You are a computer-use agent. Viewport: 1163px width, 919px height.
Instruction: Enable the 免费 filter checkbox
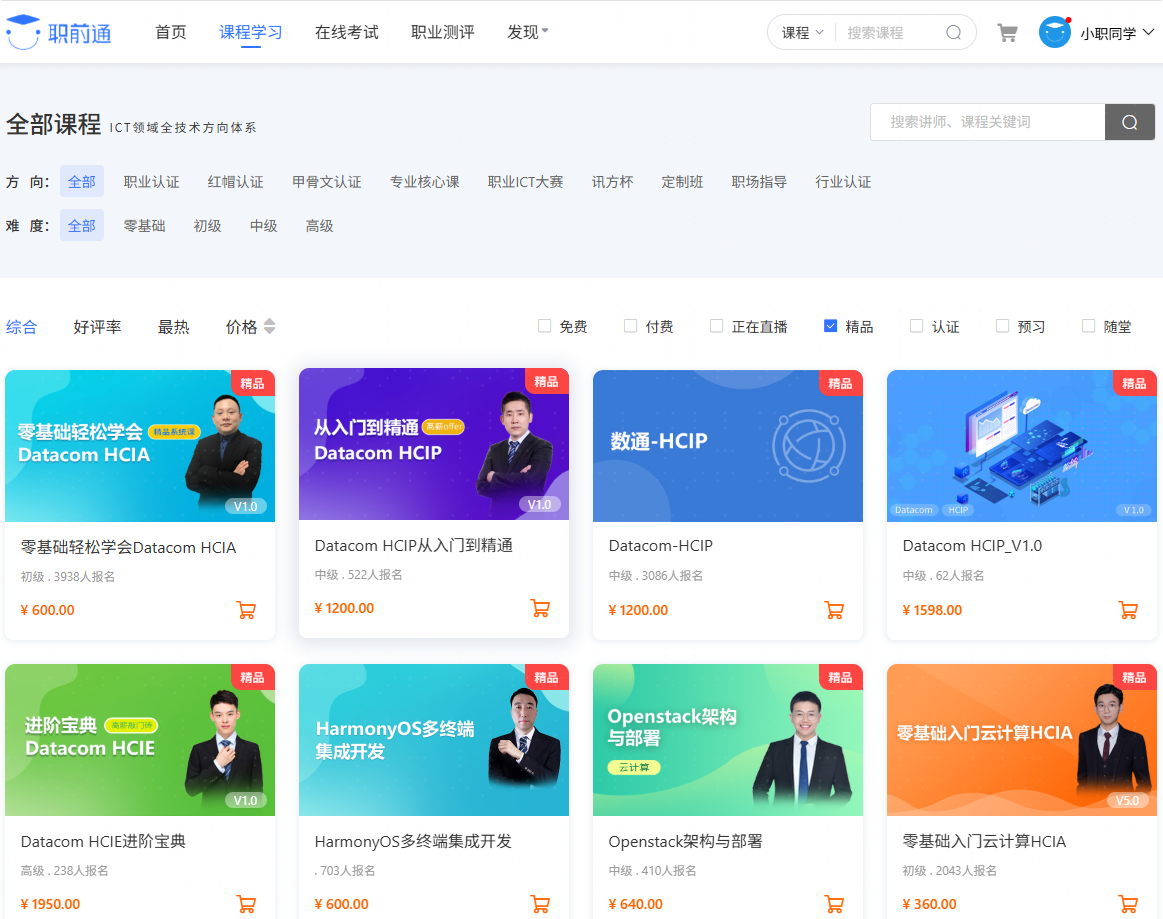tap(545, 326)
